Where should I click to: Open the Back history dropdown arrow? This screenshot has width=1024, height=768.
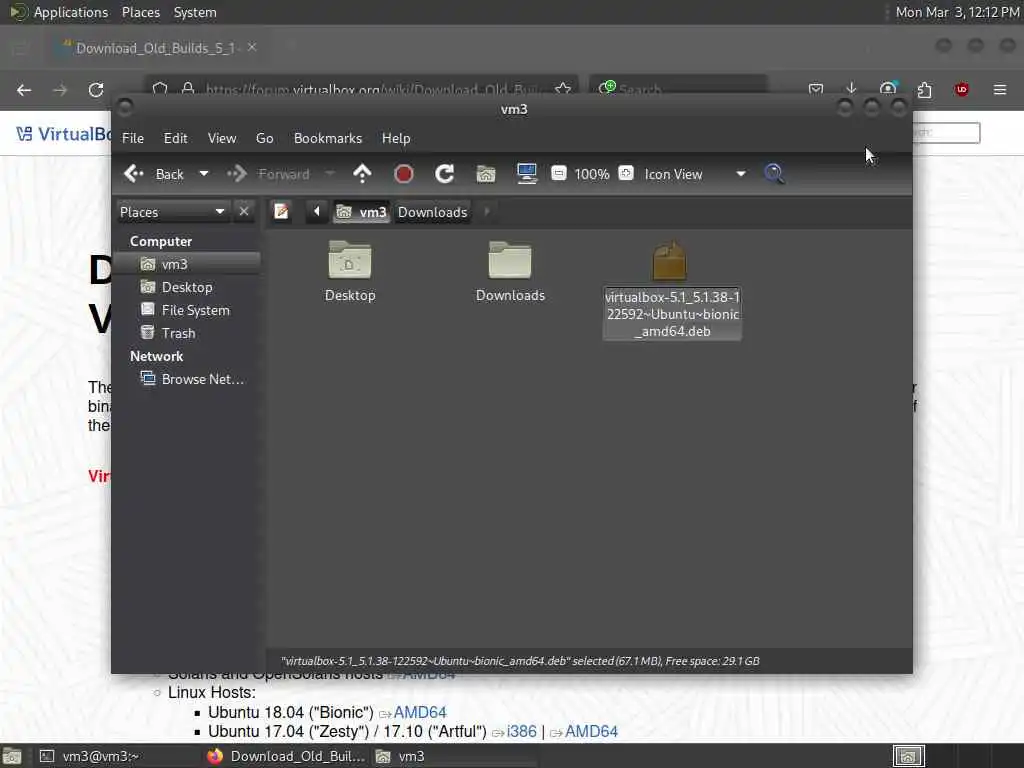coord(204,174)
